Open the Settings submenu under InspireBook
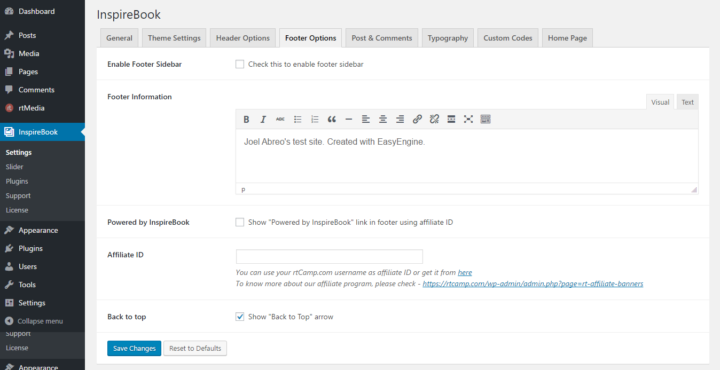This screenshot has width=720, height=370. pos(19,152)
